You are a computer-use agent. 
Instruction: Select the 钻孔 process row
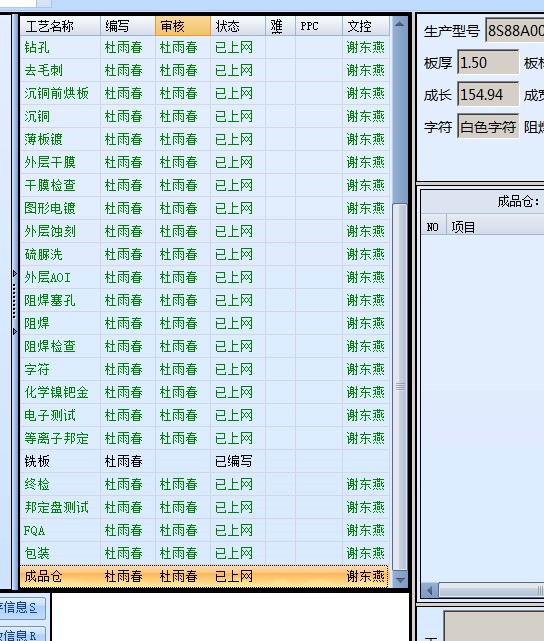coord(205,47)
